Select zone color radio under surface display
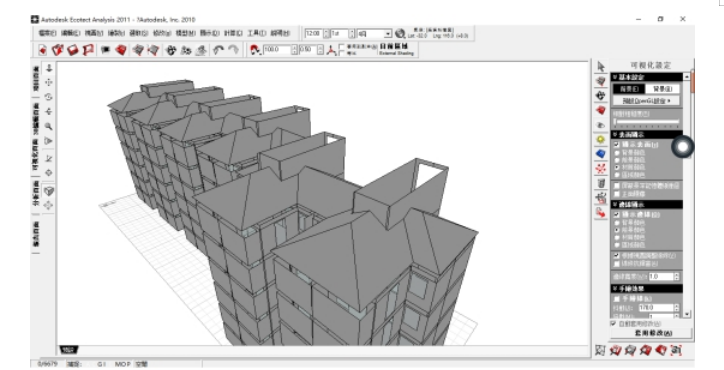The image size is (724, 370). pyautogui.click(x=617, y=175)
